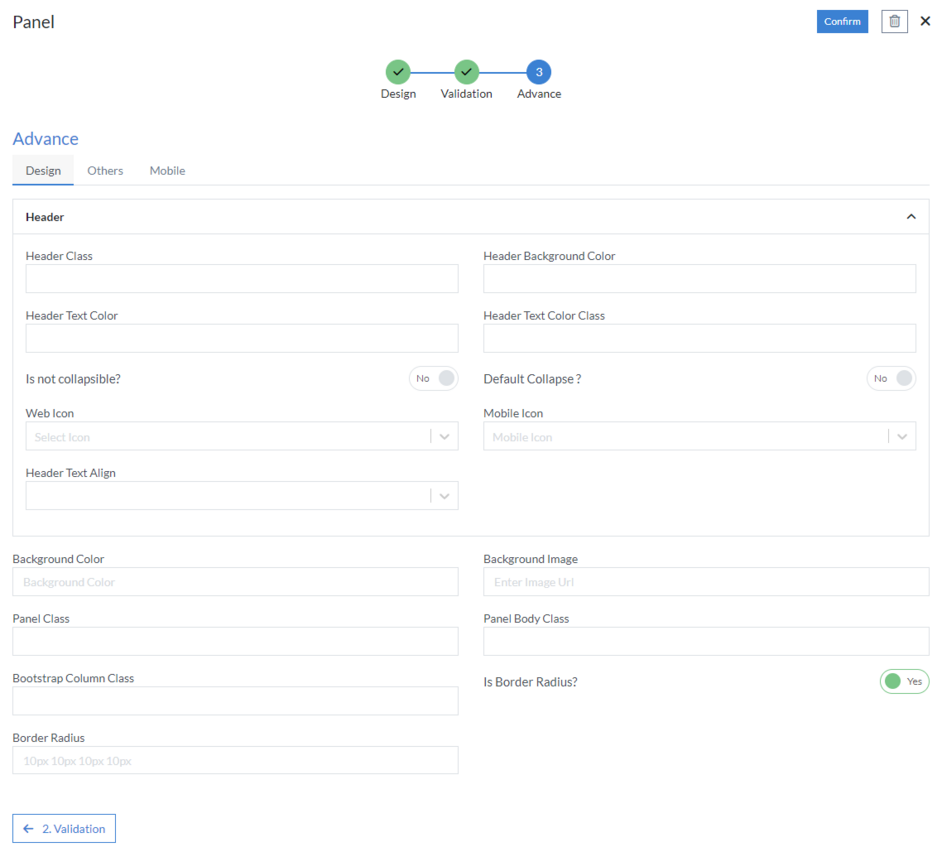Go back using the 2. Validation button
Image resolution: width=942 pixels, height=852 pixels.
(x=63, y=828)
